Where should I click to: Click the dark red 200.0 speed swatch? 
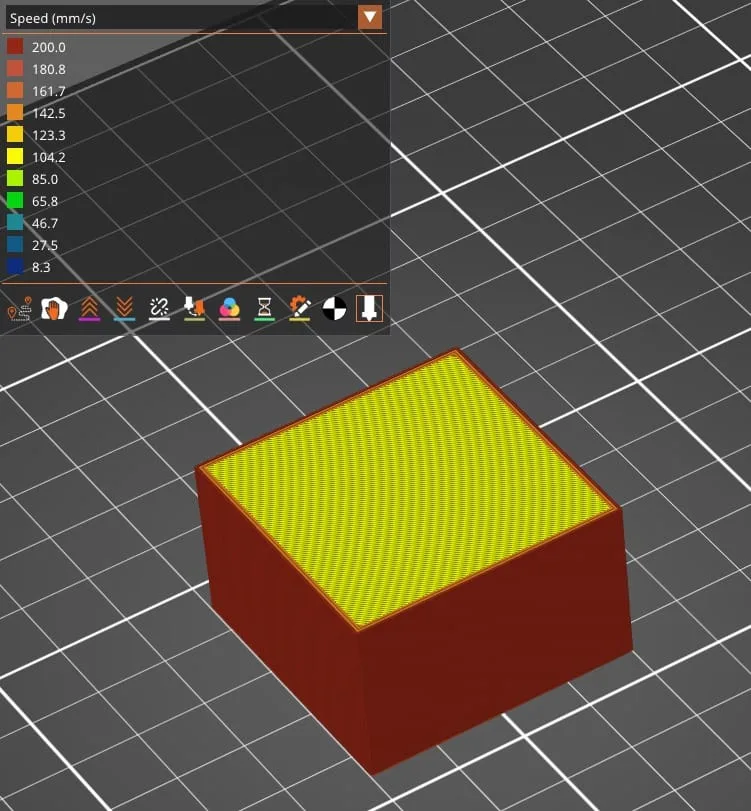pyautogui.click(x=15, y=47)
